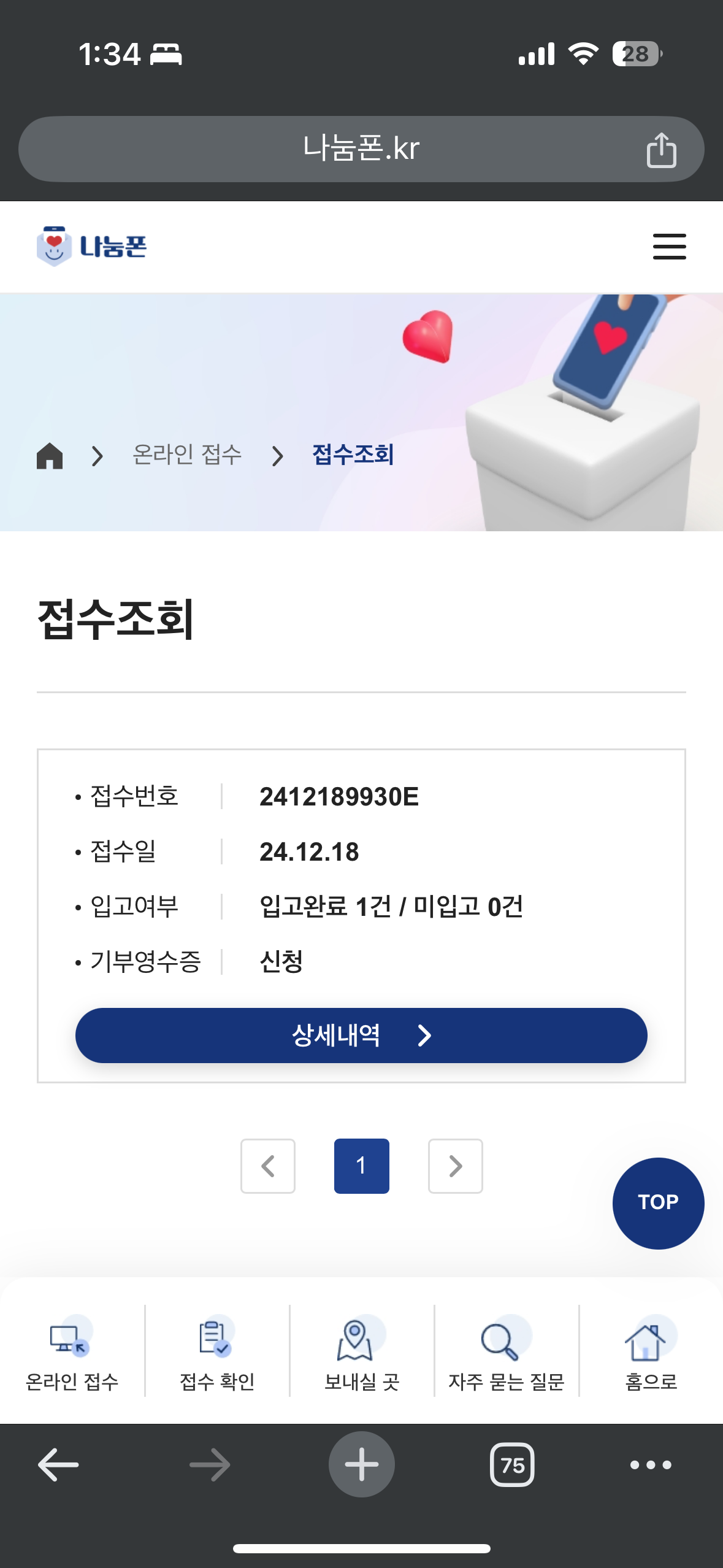
Task: Open 자주 묻는 질문 search item
Action: tap(506, 1353)
